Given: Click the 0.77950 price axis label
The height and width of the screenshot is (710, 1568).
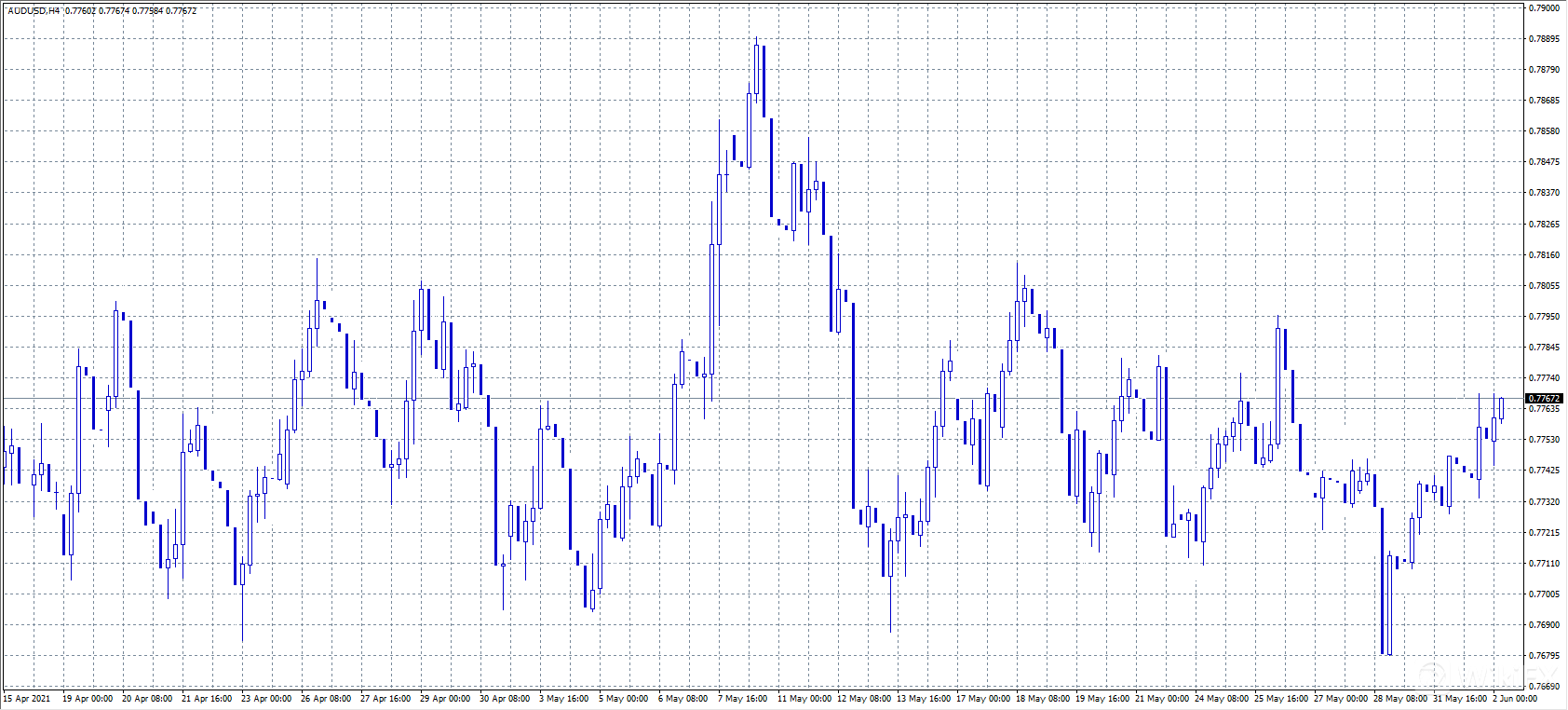Looking at the screenshot, I should tap(1544, 317).
